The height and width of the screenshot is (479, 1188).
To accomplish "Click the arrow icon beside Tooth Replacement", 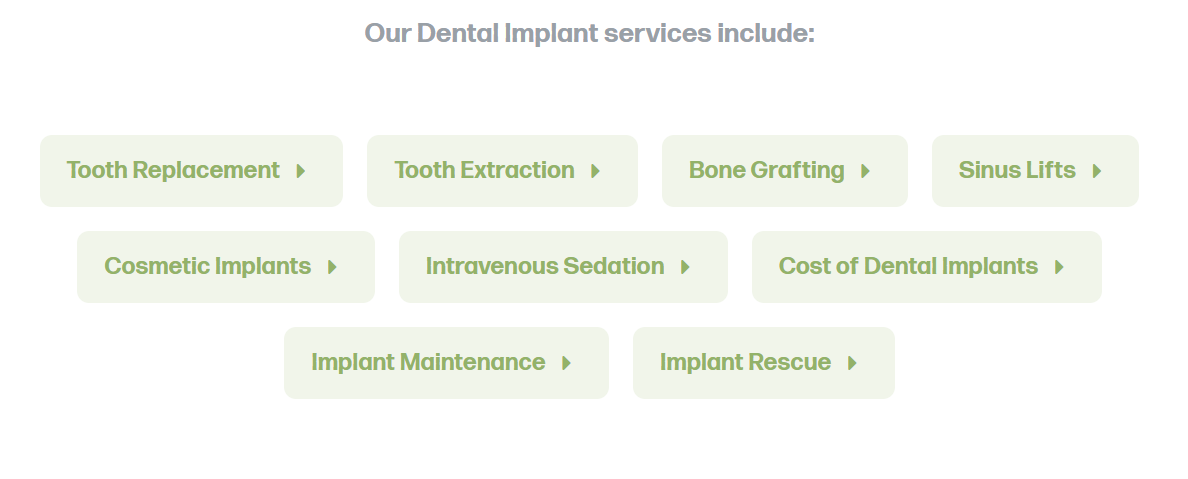I will click(x=301, y=171).
